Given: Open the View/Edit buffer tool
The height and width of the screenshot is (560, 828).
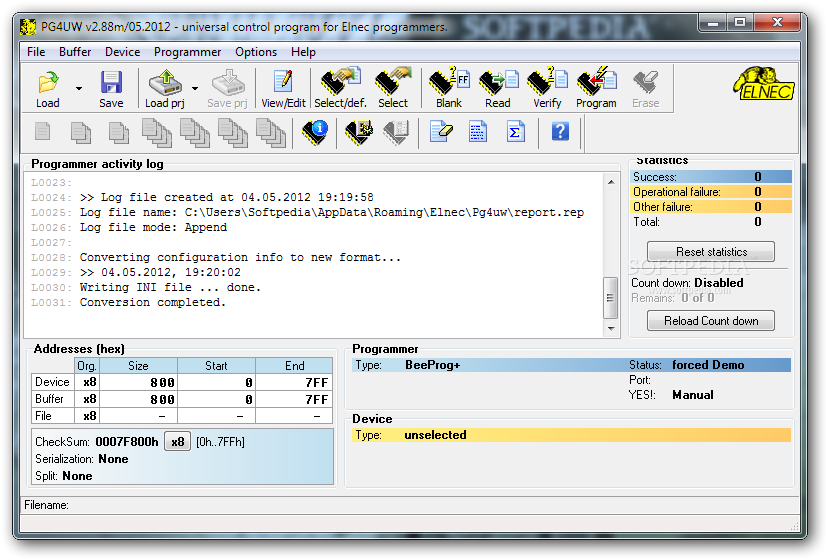Looking at the screenshot, I should (283, 89).
